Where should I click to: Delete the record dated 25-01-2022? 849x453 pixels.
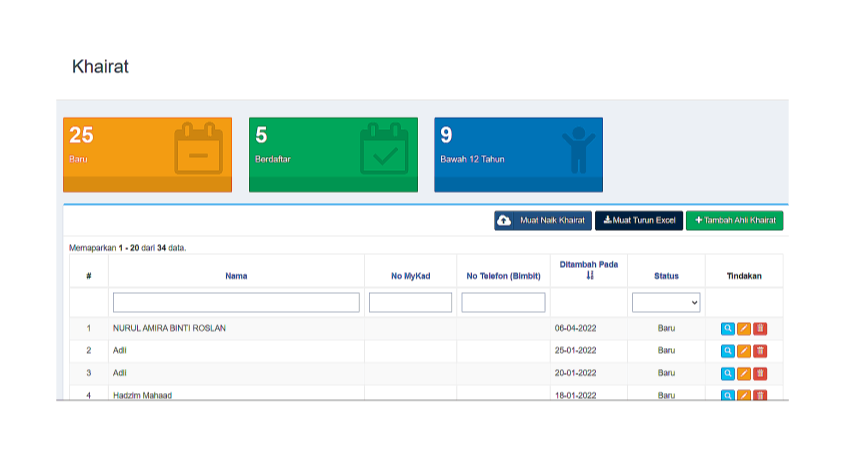point(760,351)
